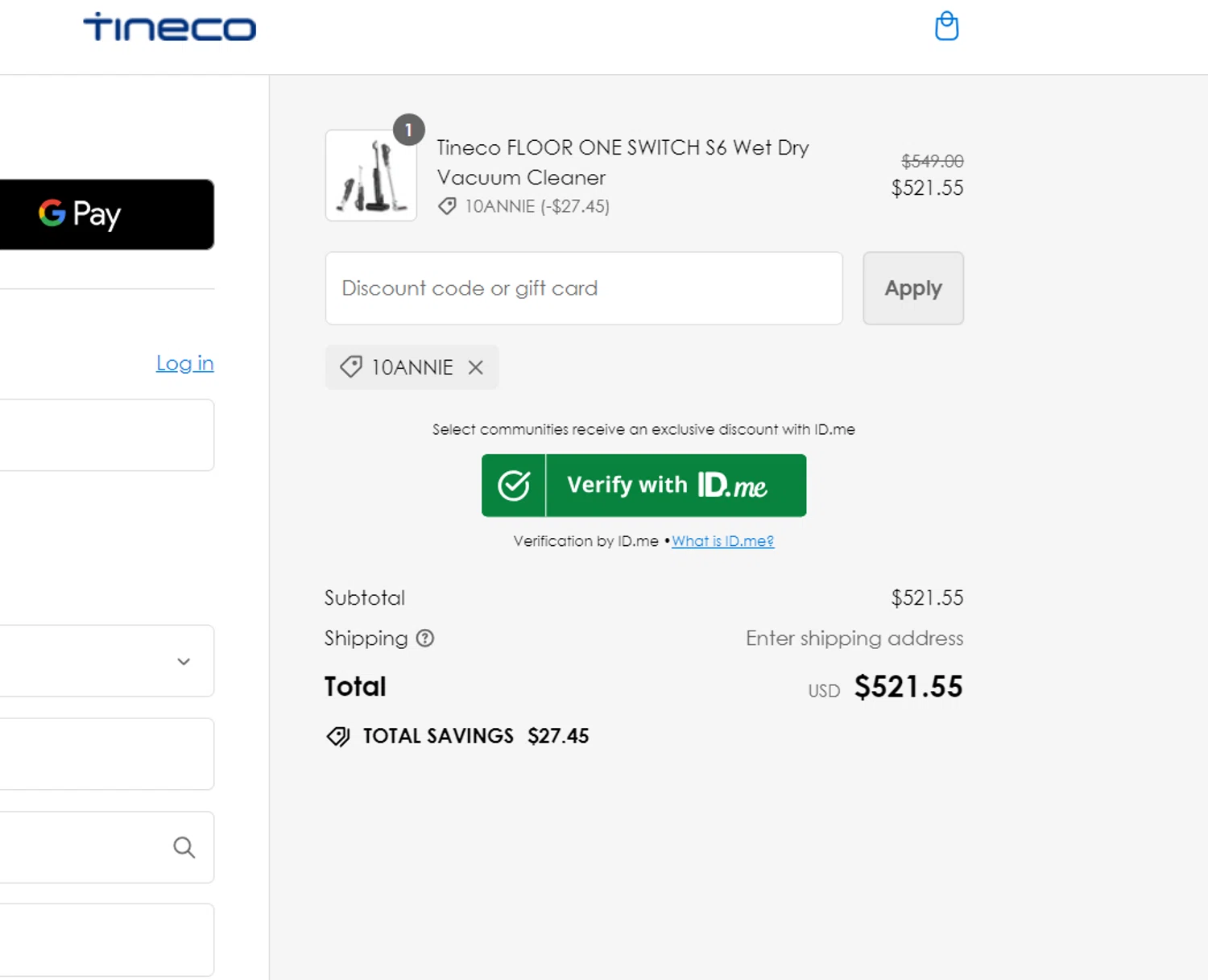Click the 10ANNIE (-$27.45) discount line
Viewport: 1208px width, 980px height.
[x=537, y=206]
